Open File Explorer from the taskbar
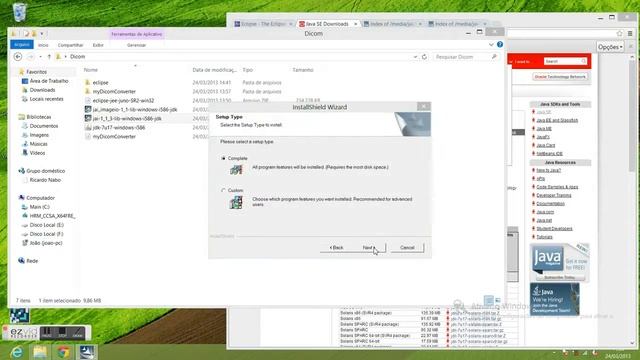This screenshot has height=360, width=640. (40, 352)
